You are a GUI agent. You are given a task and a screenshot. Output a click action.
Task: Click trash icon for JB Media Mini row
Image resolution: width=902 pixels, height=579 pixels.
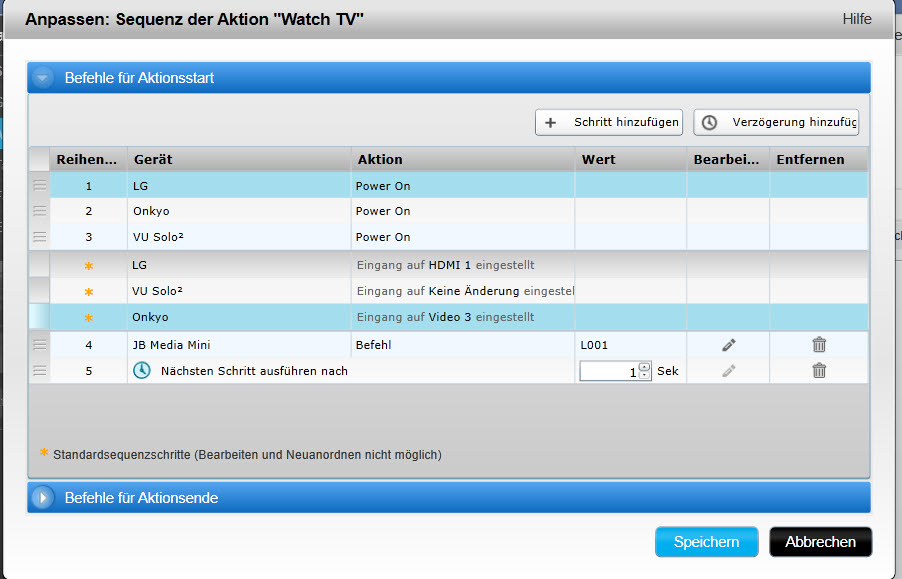click(819, 345)
